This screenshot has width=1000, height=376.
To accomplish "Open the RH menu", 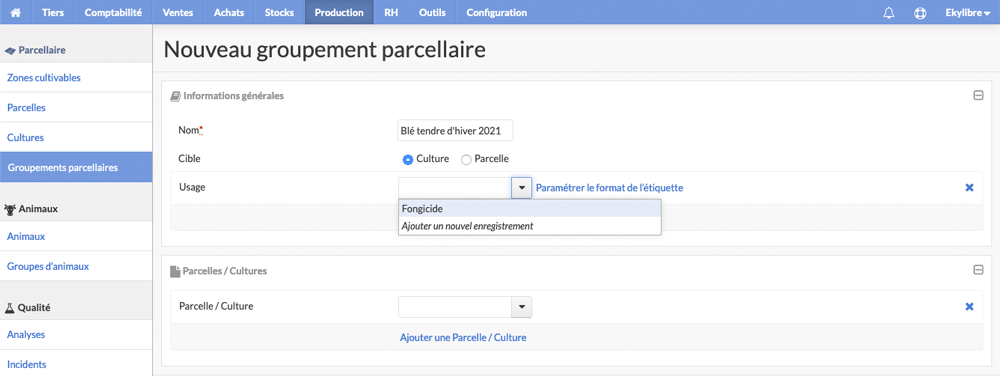I will [x=391, y=12].
